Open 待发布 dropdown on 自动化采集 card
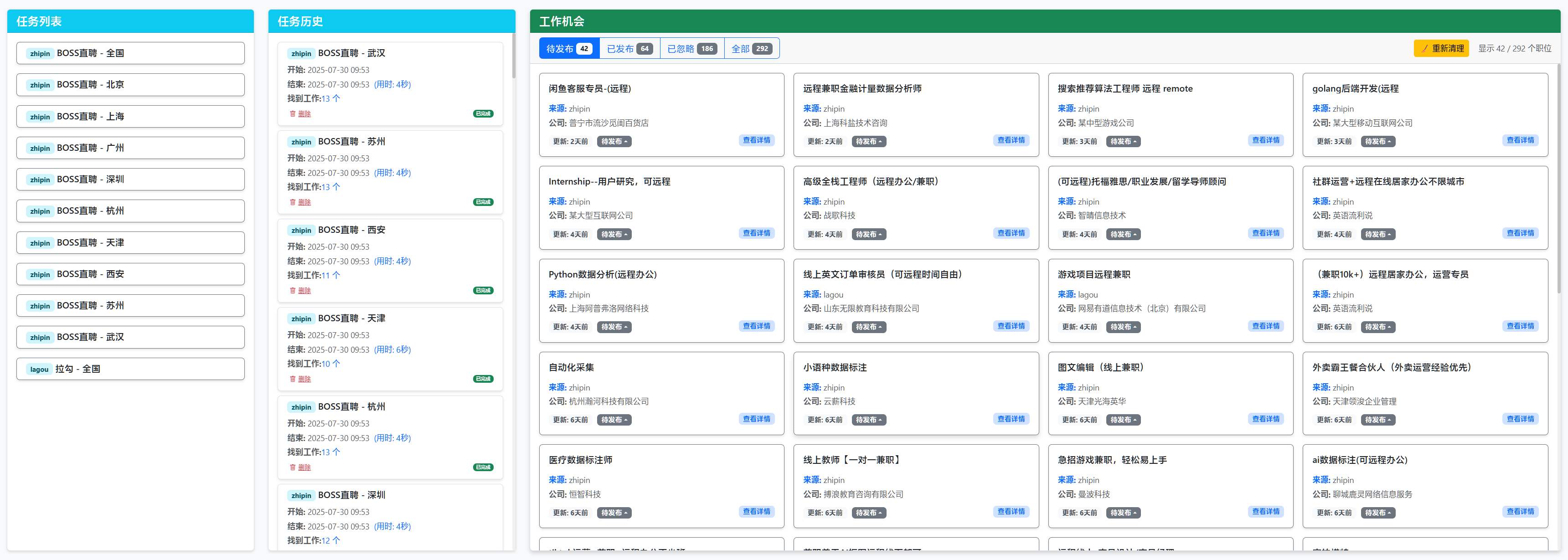Screen dimensions: 1568x560 pyautogui.click(x=614, y=420)
